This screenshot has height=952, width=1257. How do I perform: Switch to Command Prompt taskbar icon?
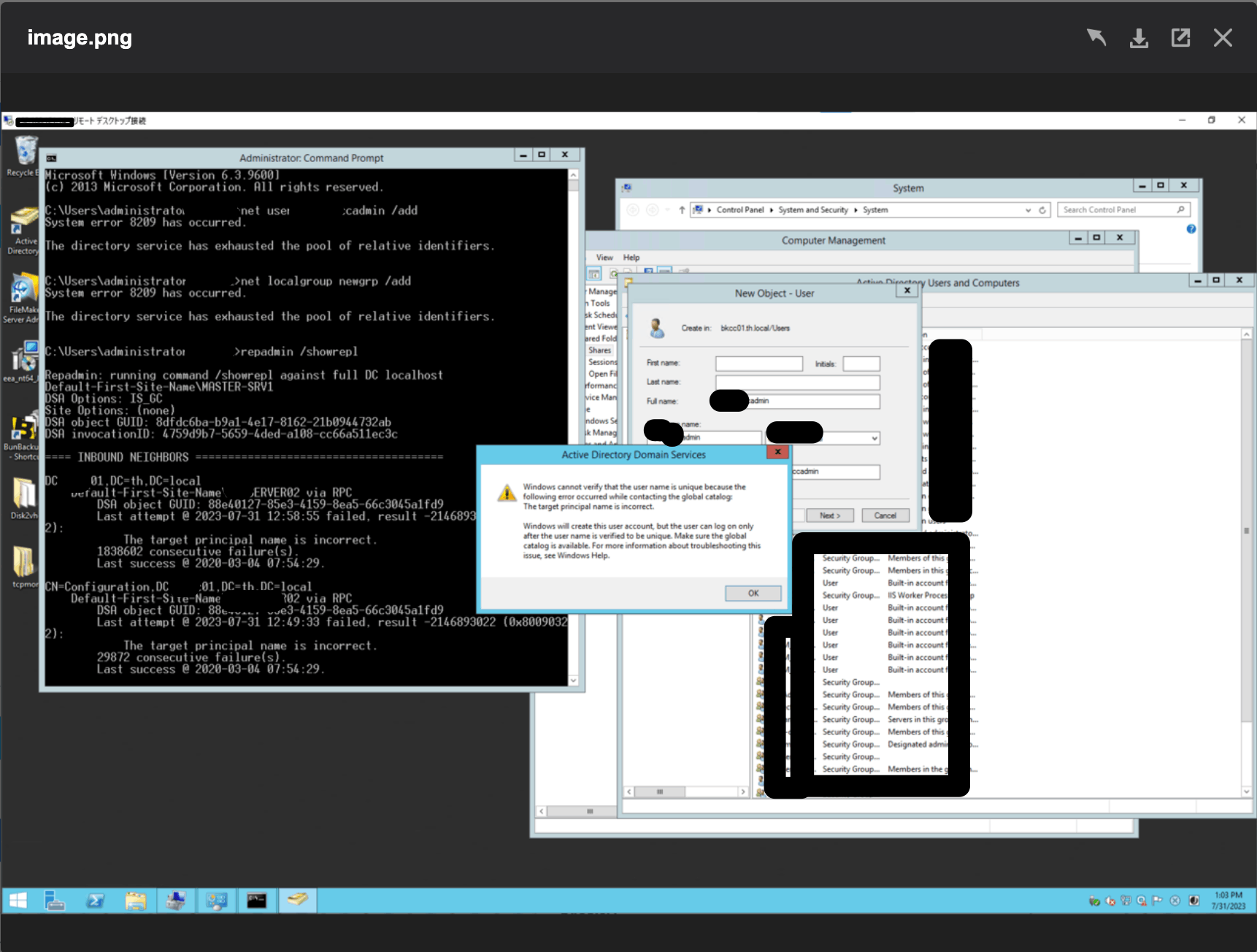[x=256, y=901]
